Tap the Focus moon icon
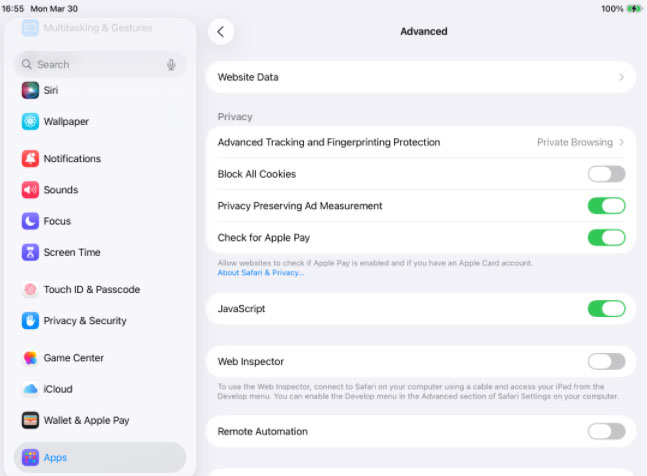Viewport: 647px width, 476px height. [x=30, y=221]
